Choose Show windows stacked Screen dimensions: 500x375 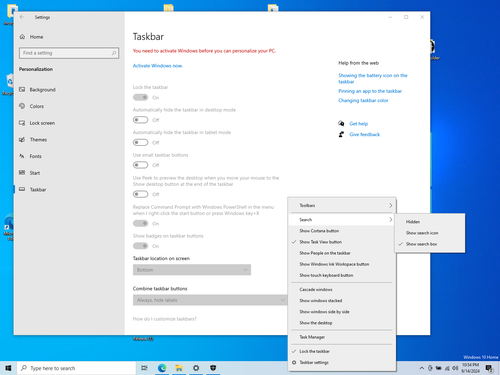tap(342, 300)
